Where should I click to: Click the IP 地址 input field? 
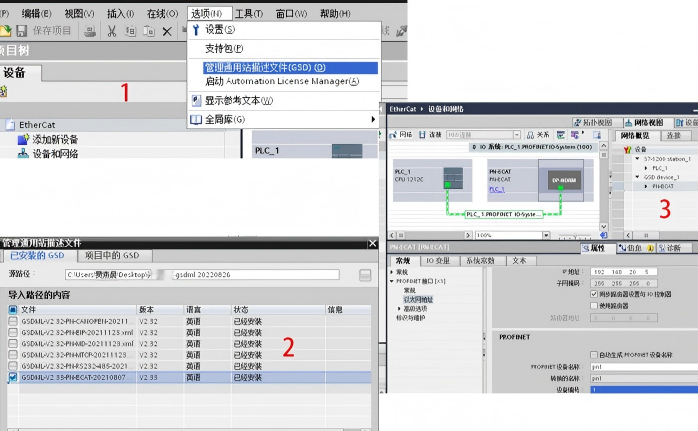pyautogui.click(x=624, y=272)
